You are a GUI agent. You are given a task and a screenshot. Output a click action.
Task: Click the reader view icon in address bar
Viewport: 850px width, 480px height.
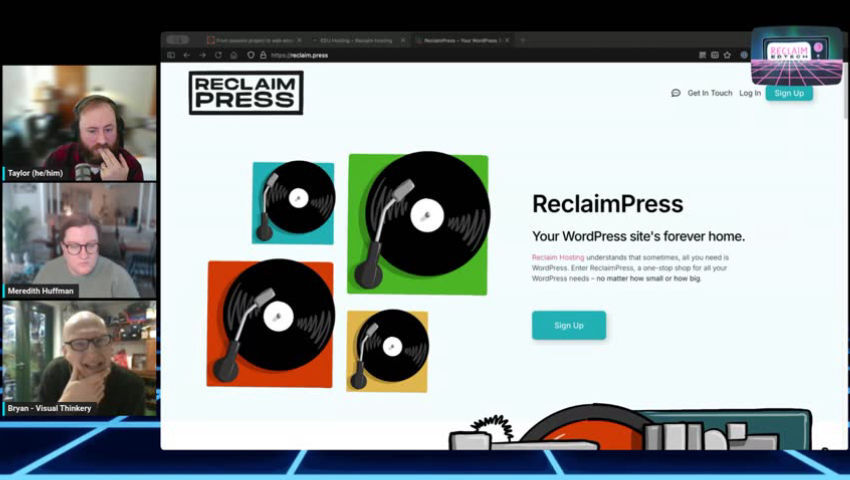point(703,55)
